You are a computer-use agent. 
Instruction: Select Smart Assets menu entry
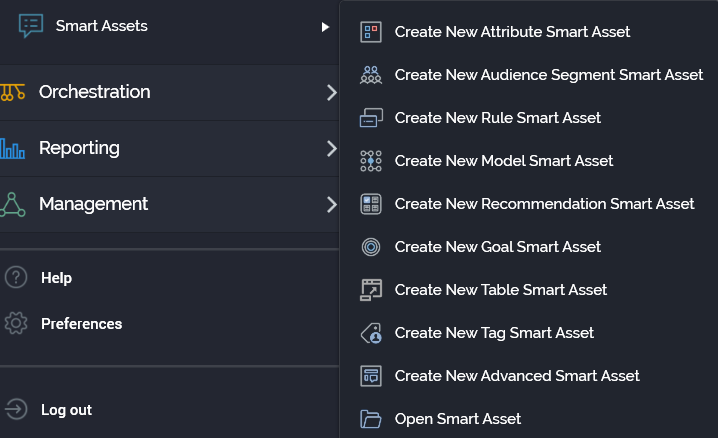101,26
